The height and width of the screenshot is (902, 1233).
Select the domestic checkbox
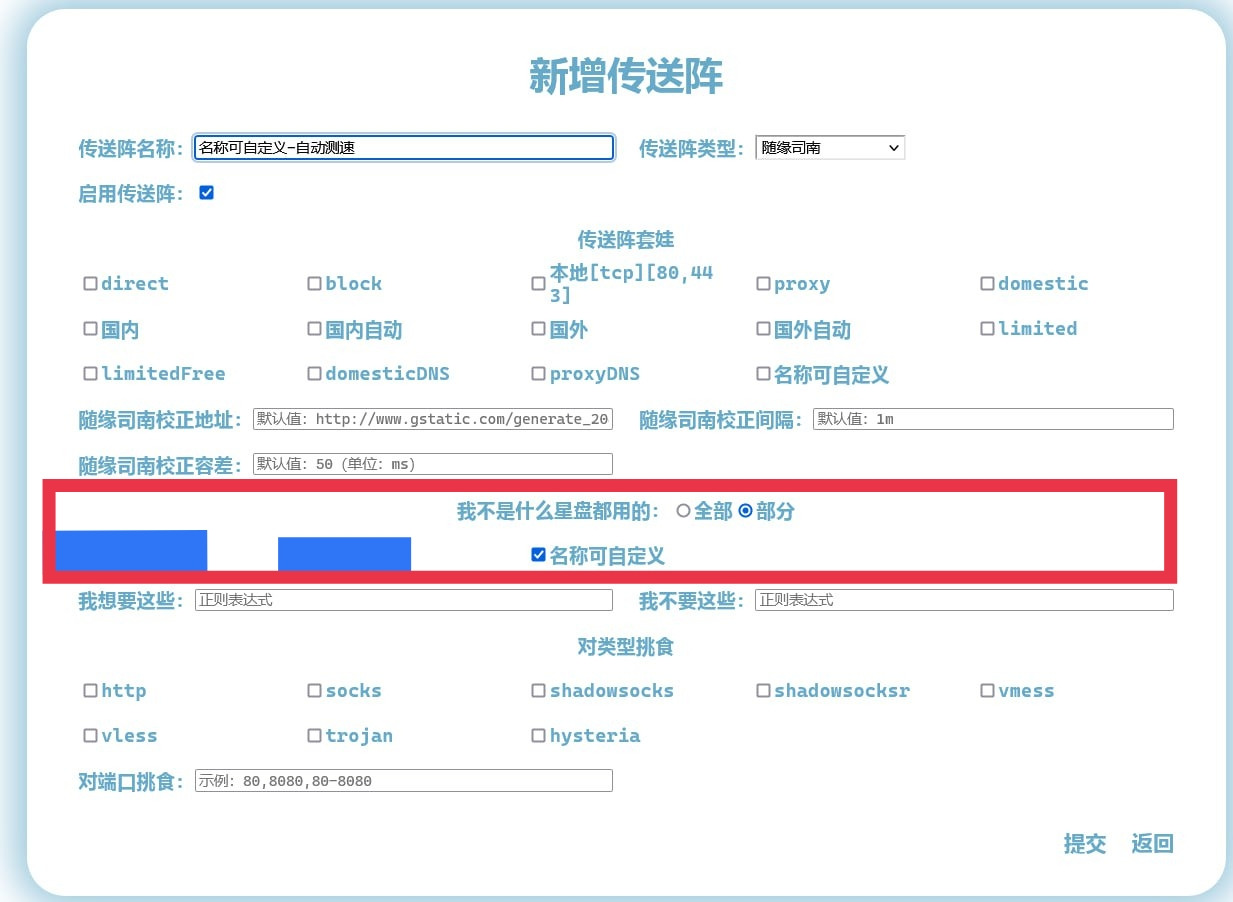point(988,284)
